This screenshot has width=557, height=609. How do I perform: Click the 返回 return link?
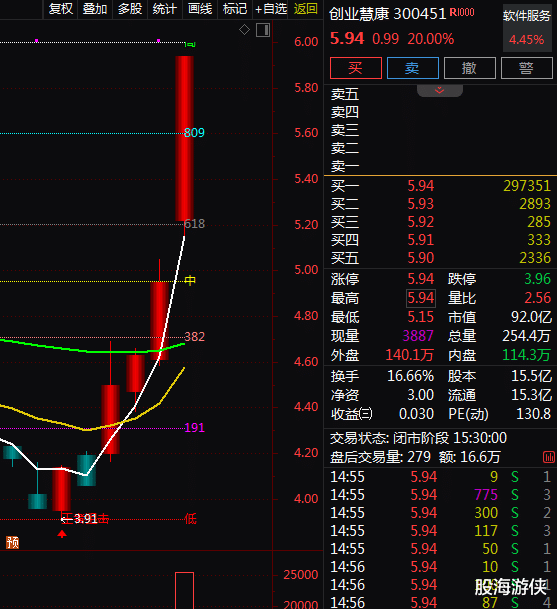[306, 9]
